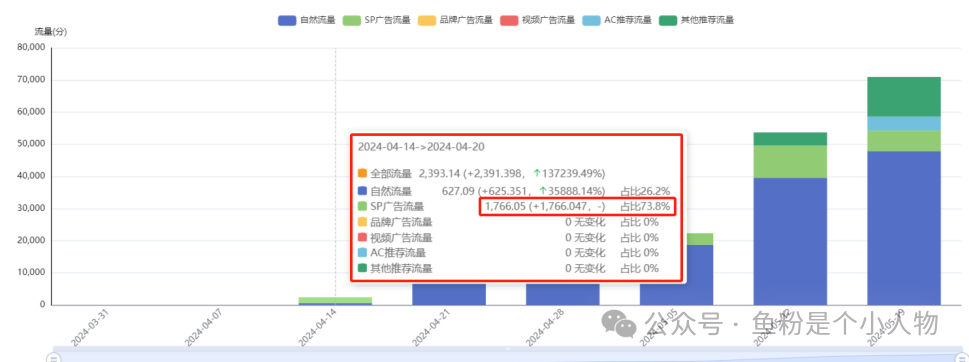Click the tooltip date range 2024-04-14->2024-04-20
The image size is (969, 362).
[421, 147]
